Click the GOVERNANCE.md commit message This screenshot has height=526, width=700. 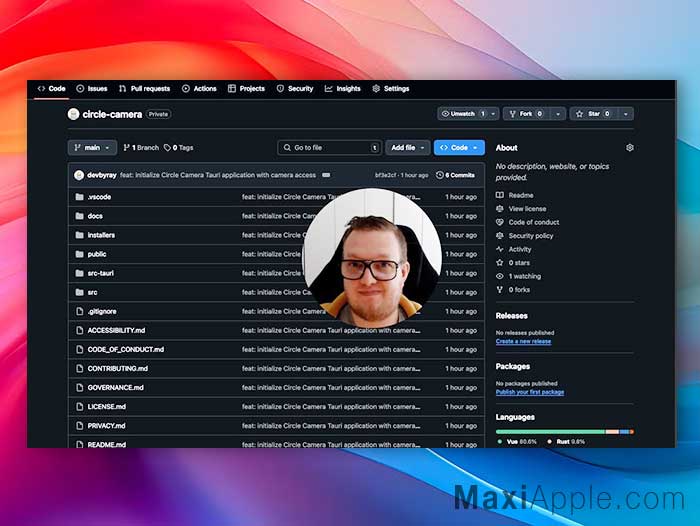pos(331,388)
